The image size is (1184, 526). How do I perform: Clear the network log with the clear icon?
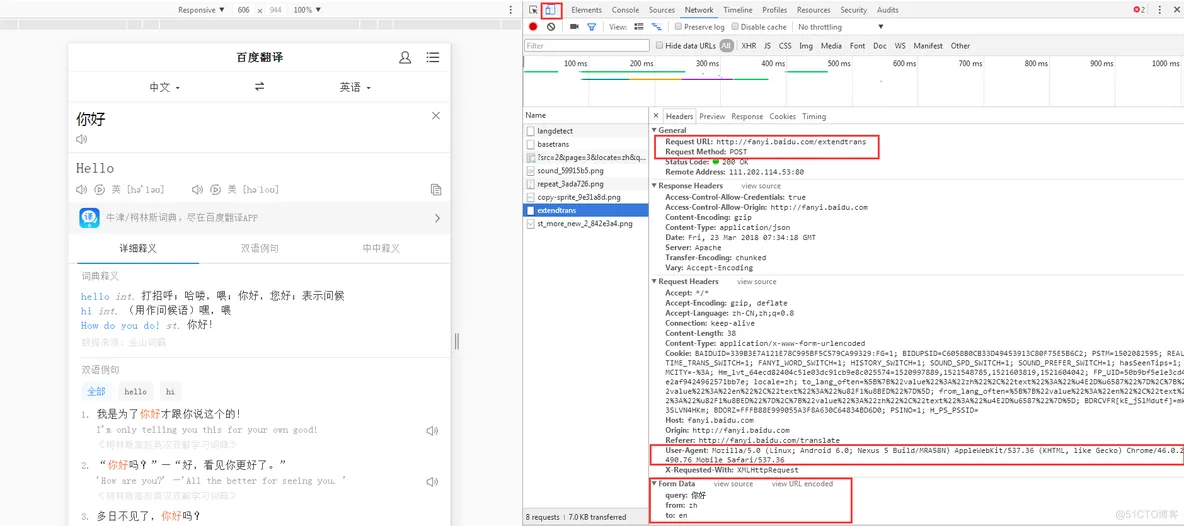click(x=551, y=26)
